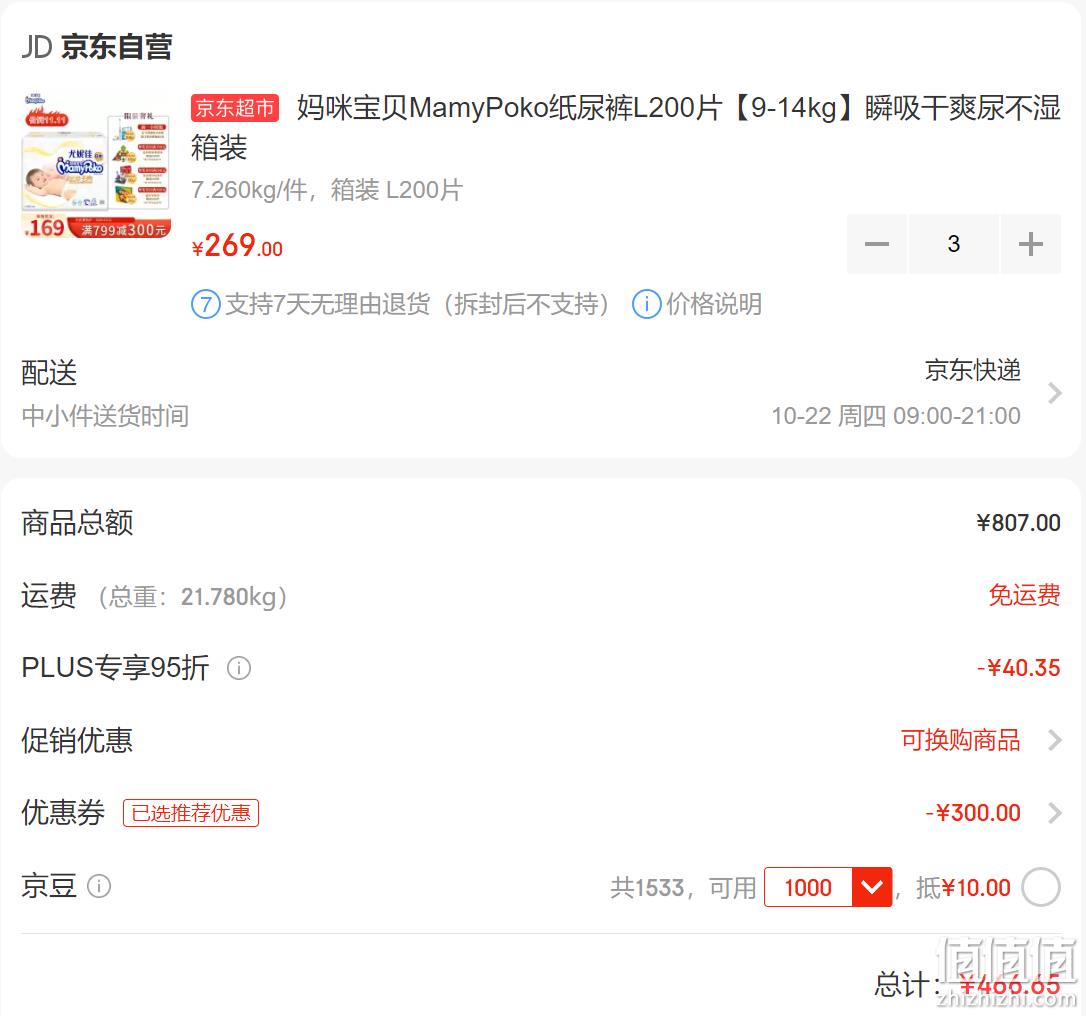Click the PLUS discount amount -¥40.35

tap(1018, 668)
